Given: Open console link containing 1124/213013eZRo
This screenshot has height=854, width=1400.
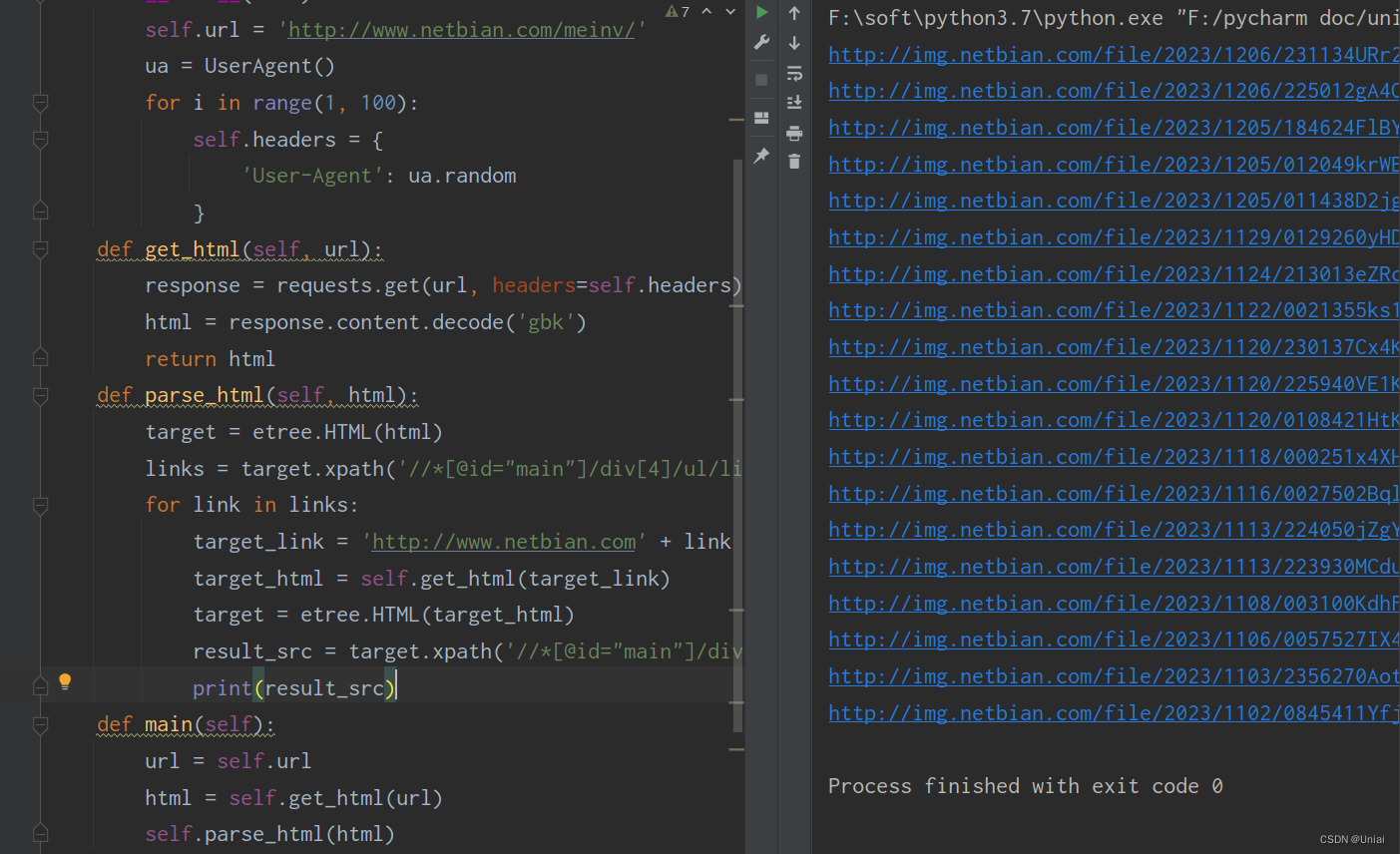Looking at the screenshot, I should click(1114, 274).
